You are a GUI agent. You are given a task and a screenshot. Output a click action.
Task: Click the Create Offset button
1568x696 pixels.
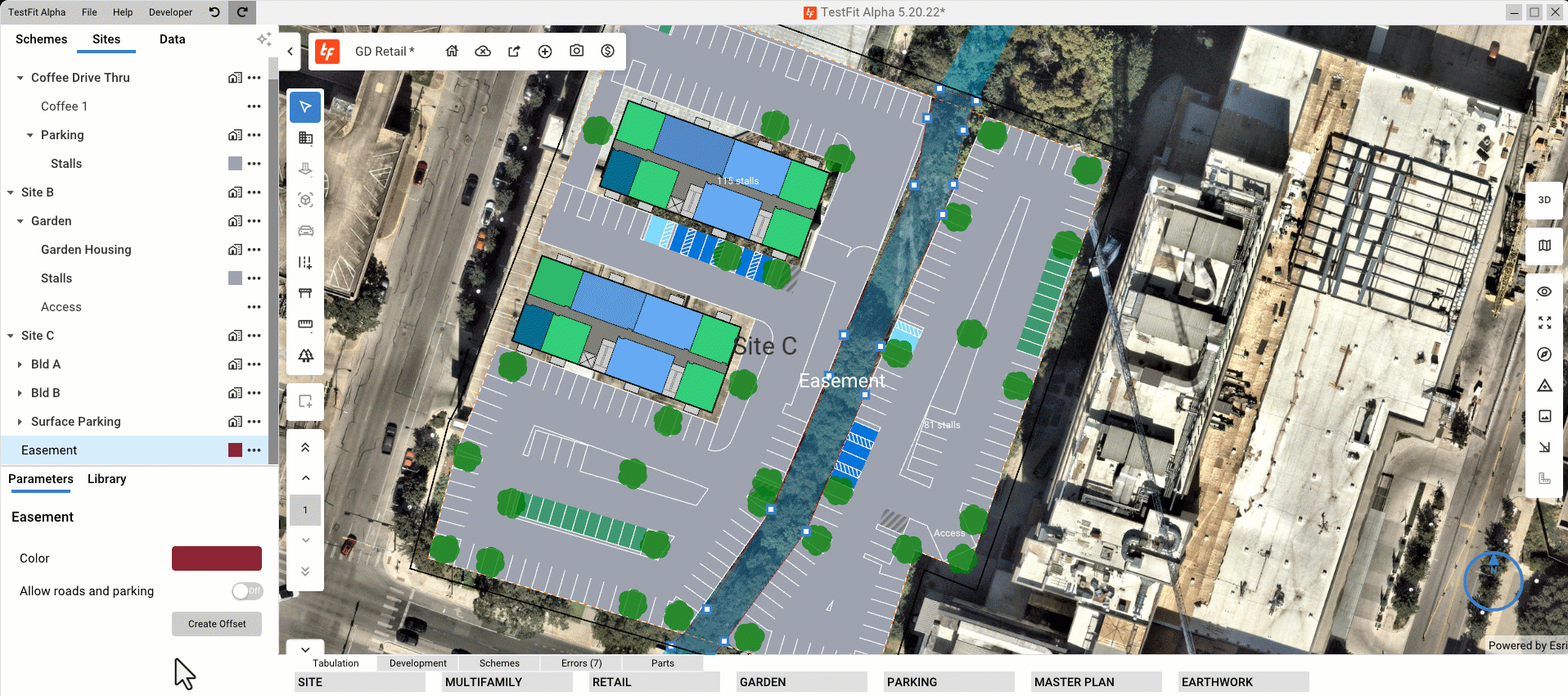click(x=217, y=624)
